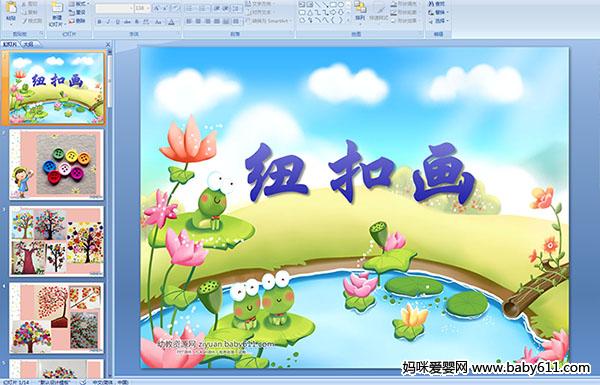600x385 pixels.
Task: Select the oval shape in shapes gallery
Action: tap(341, 5)
